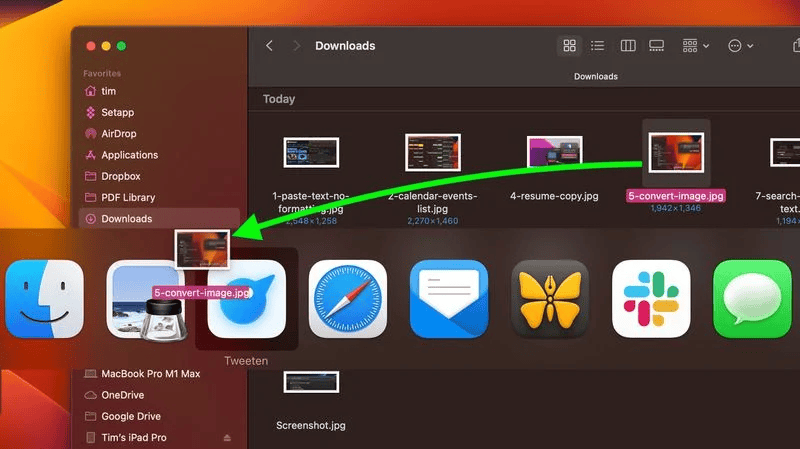Select the Screenshot.jpg file thumbnail
800x449 pixels.
coord(311,382)
